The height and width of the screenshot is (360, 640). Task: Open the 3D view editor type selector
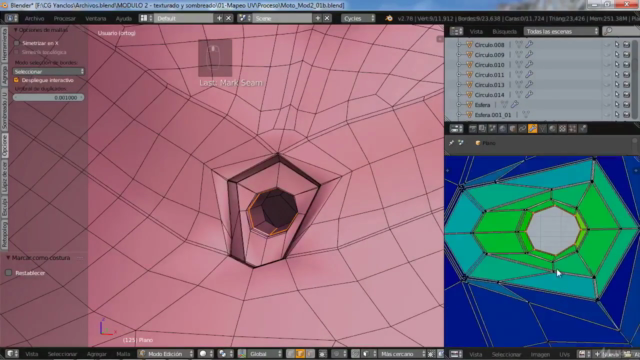pos(11,354)
